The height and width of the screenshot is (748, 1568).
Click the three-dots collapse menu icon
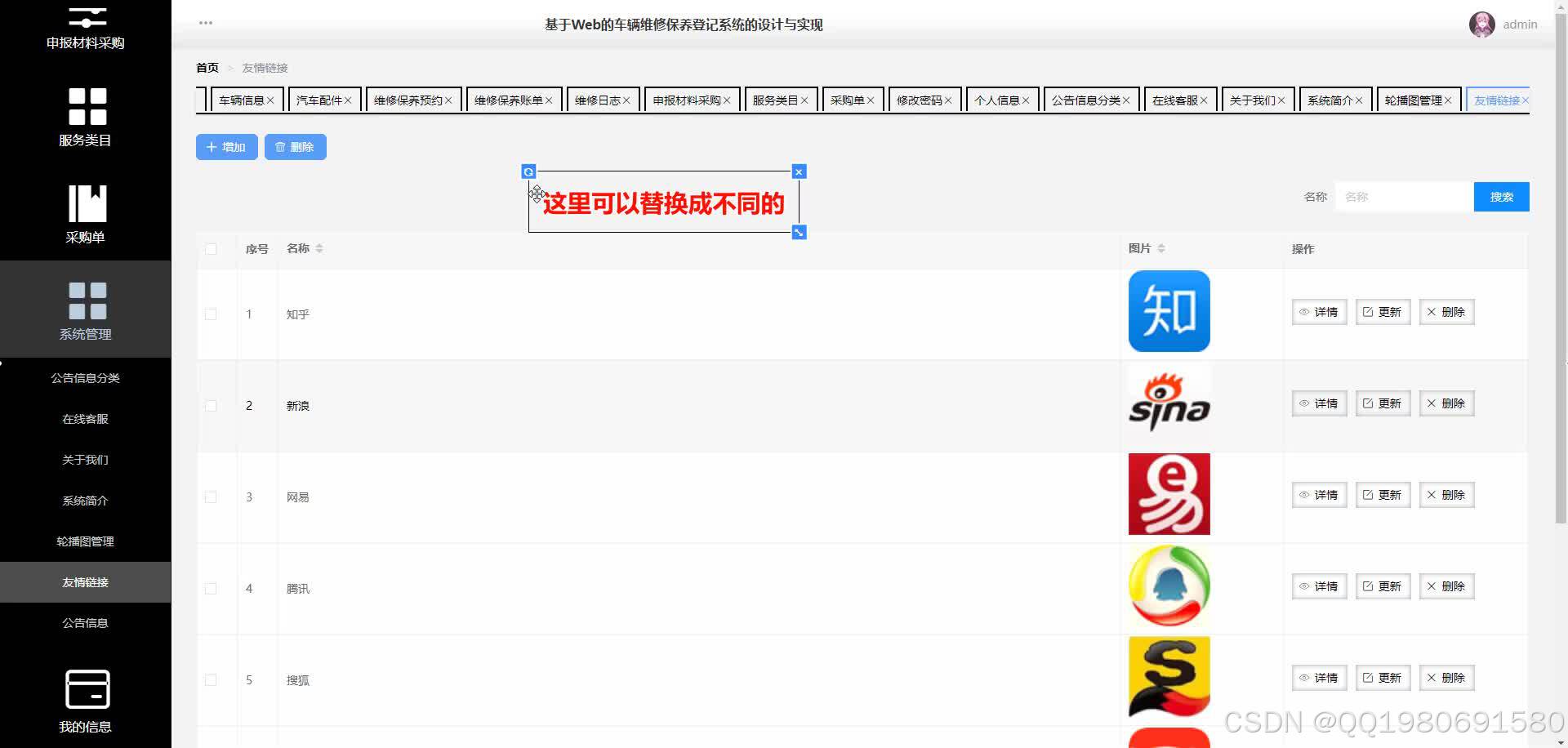206,23
